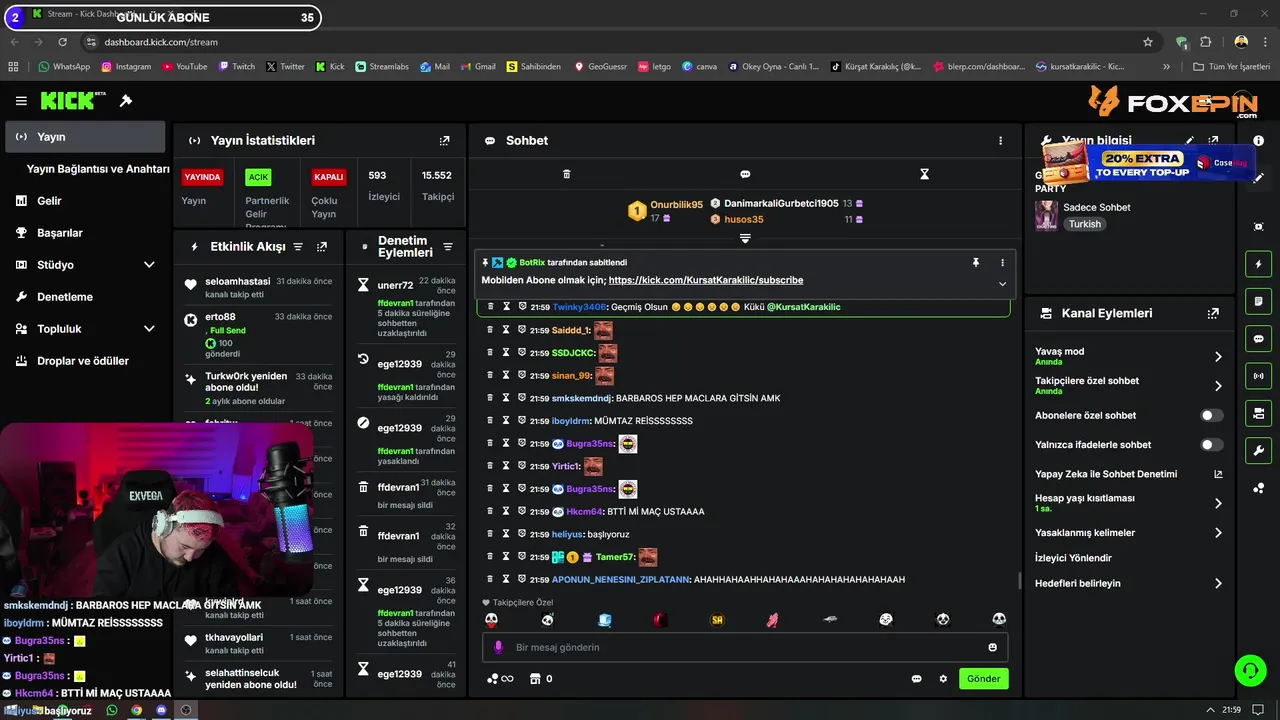
Task: Open Hesap yaşı kısıtlaması settings
Action: 1128,503
